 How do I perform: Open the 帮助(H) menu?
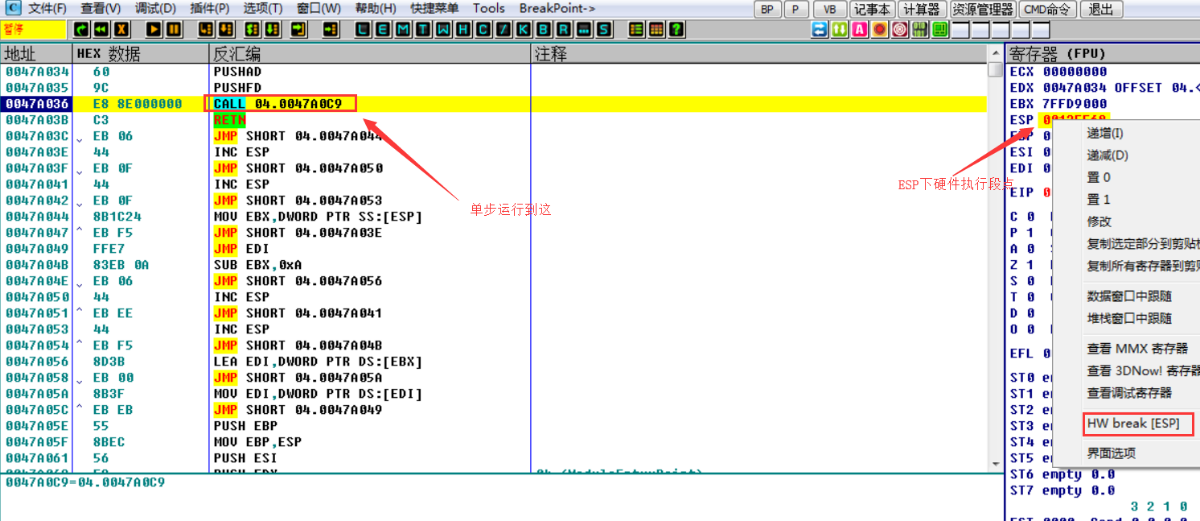click(x=375, y=8)
